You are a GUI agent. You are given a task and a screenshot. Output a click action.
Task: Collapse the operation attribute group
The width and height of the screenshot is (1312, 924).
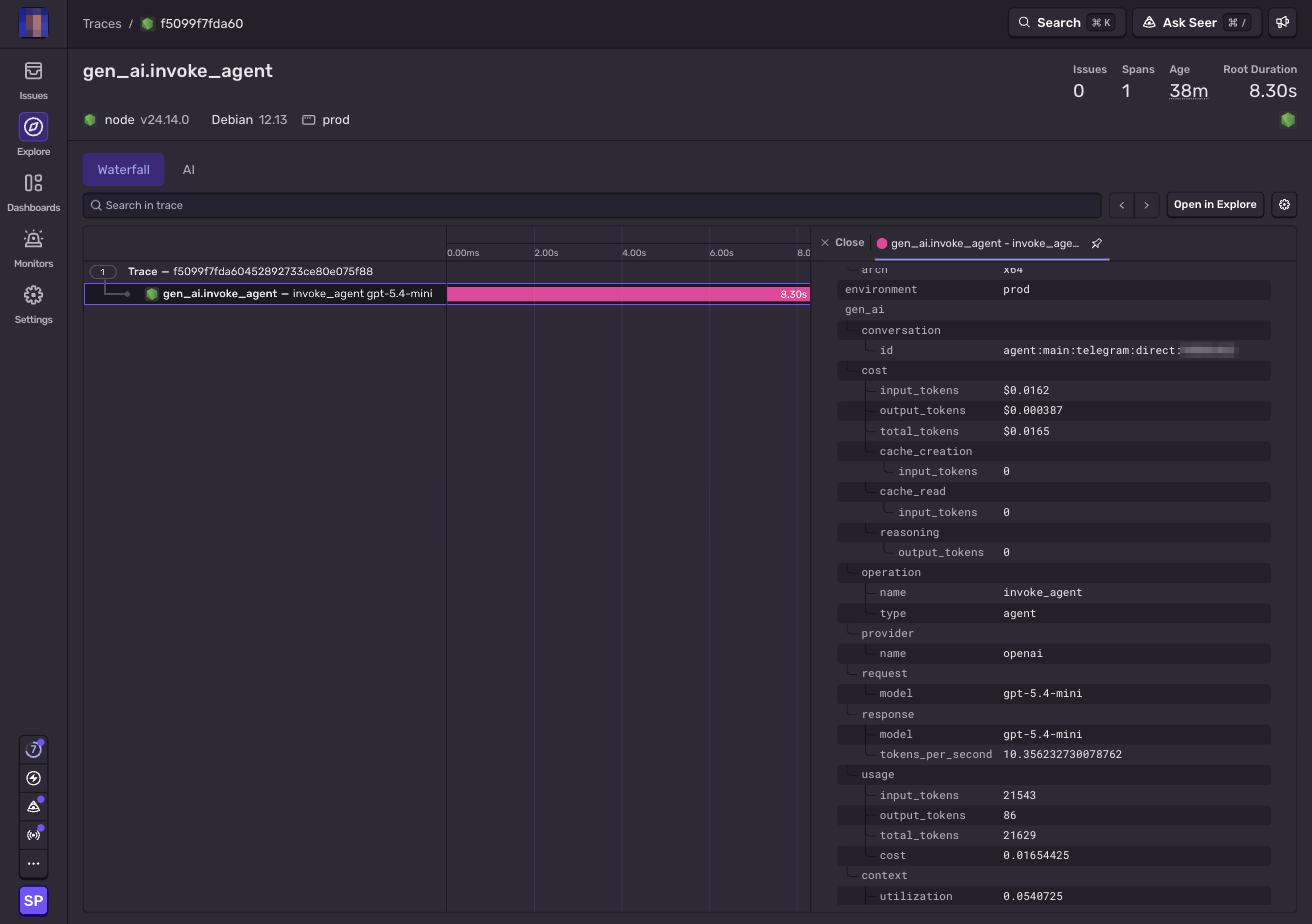point(890,572)
